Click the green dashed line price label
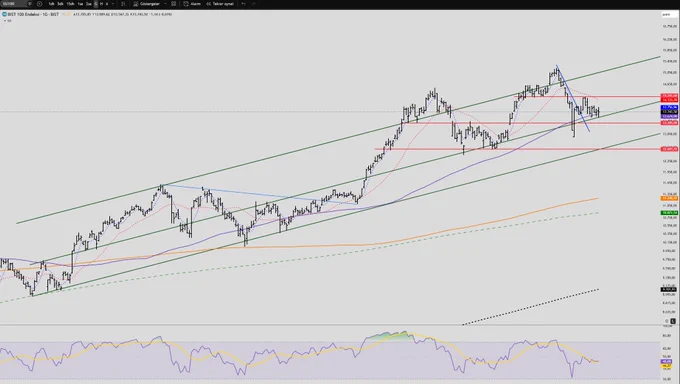This screenshot has width=680, height=384. point(669,213)
